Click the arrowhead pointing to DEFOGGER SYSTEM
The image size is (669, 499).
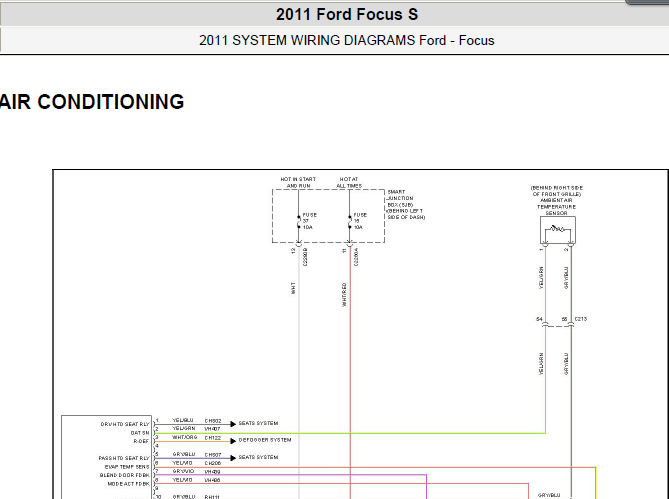click(233, 441)
